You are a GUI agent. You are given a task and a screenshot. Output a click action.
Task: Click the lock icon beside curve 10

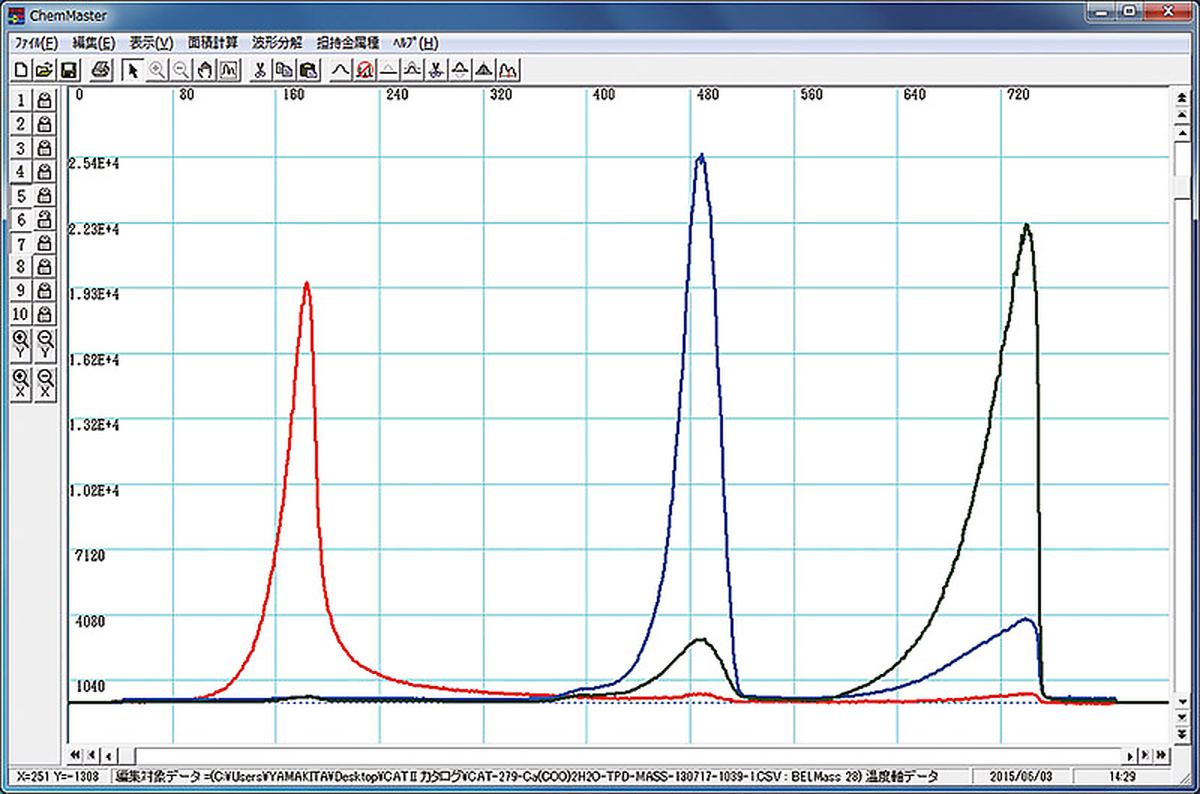[46, 314]
